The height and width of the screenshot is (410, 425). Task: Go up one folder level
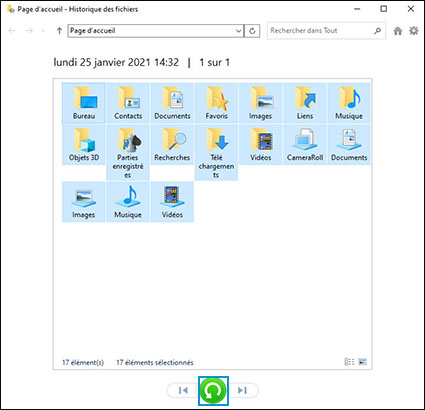pos(59,31)
